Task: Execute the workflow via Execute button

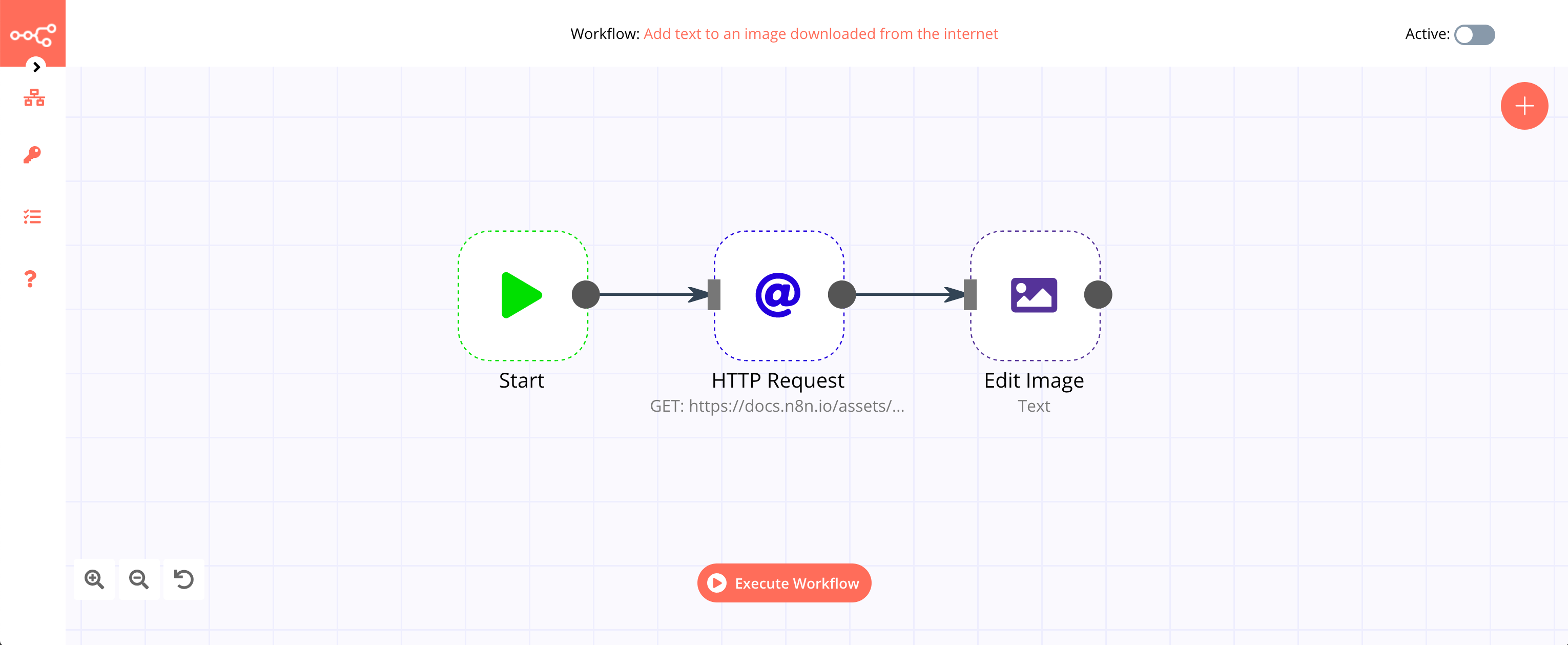Action: [785, 583]
